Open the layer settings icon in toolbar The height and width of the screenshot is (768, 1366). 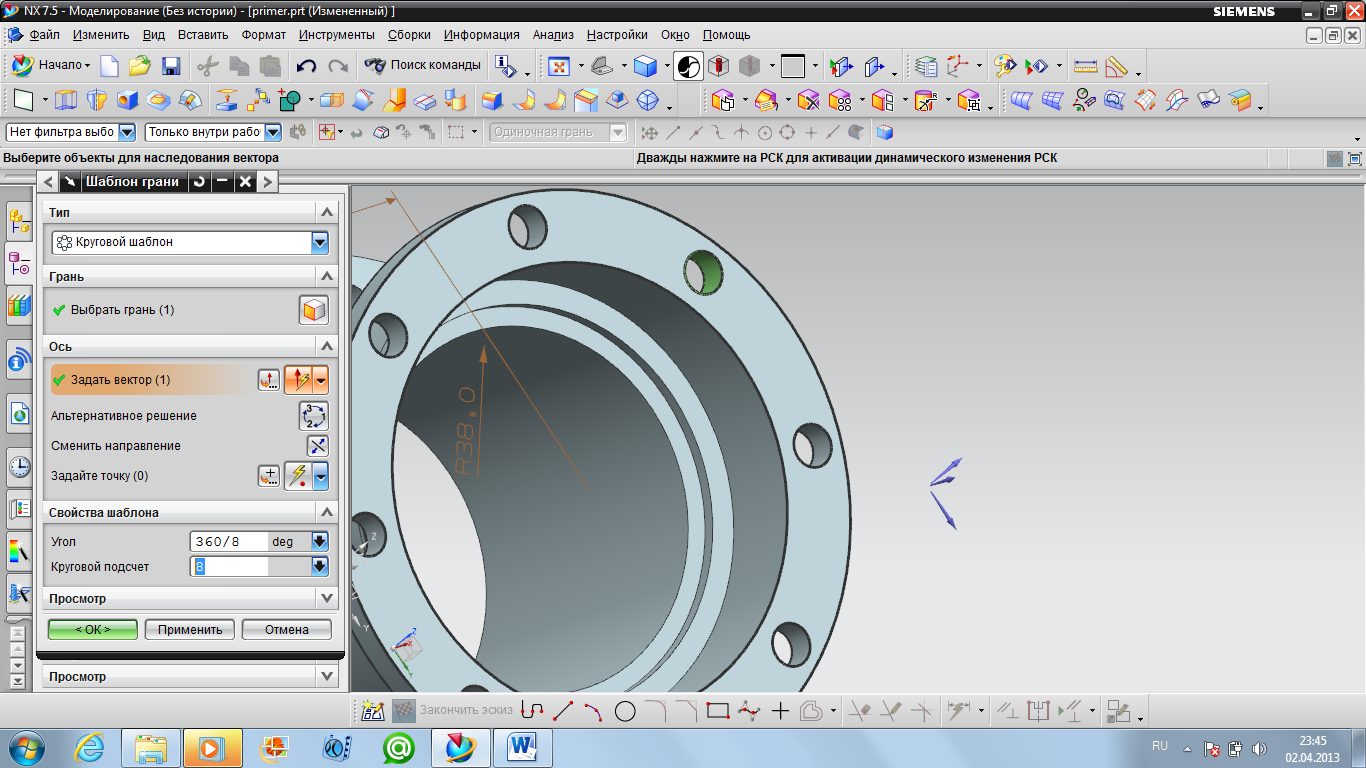tap(927, 66)
